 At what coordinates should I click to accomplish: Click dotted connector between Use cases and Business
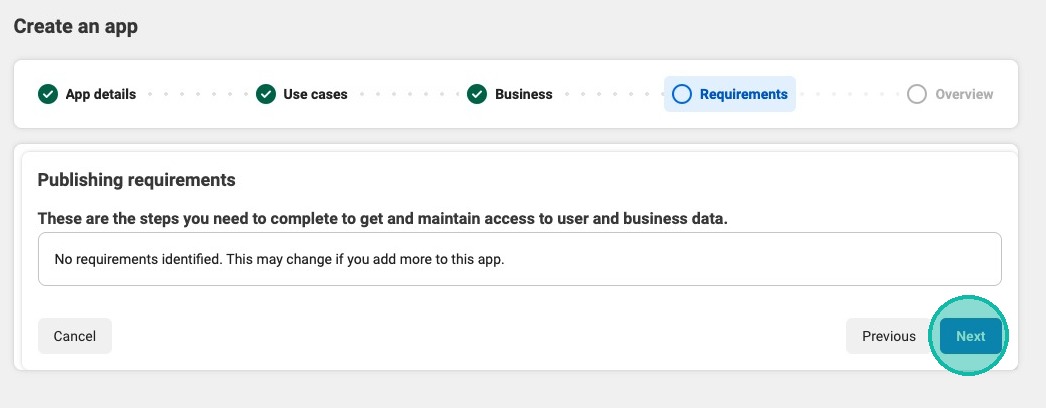(x=407, y=95)
